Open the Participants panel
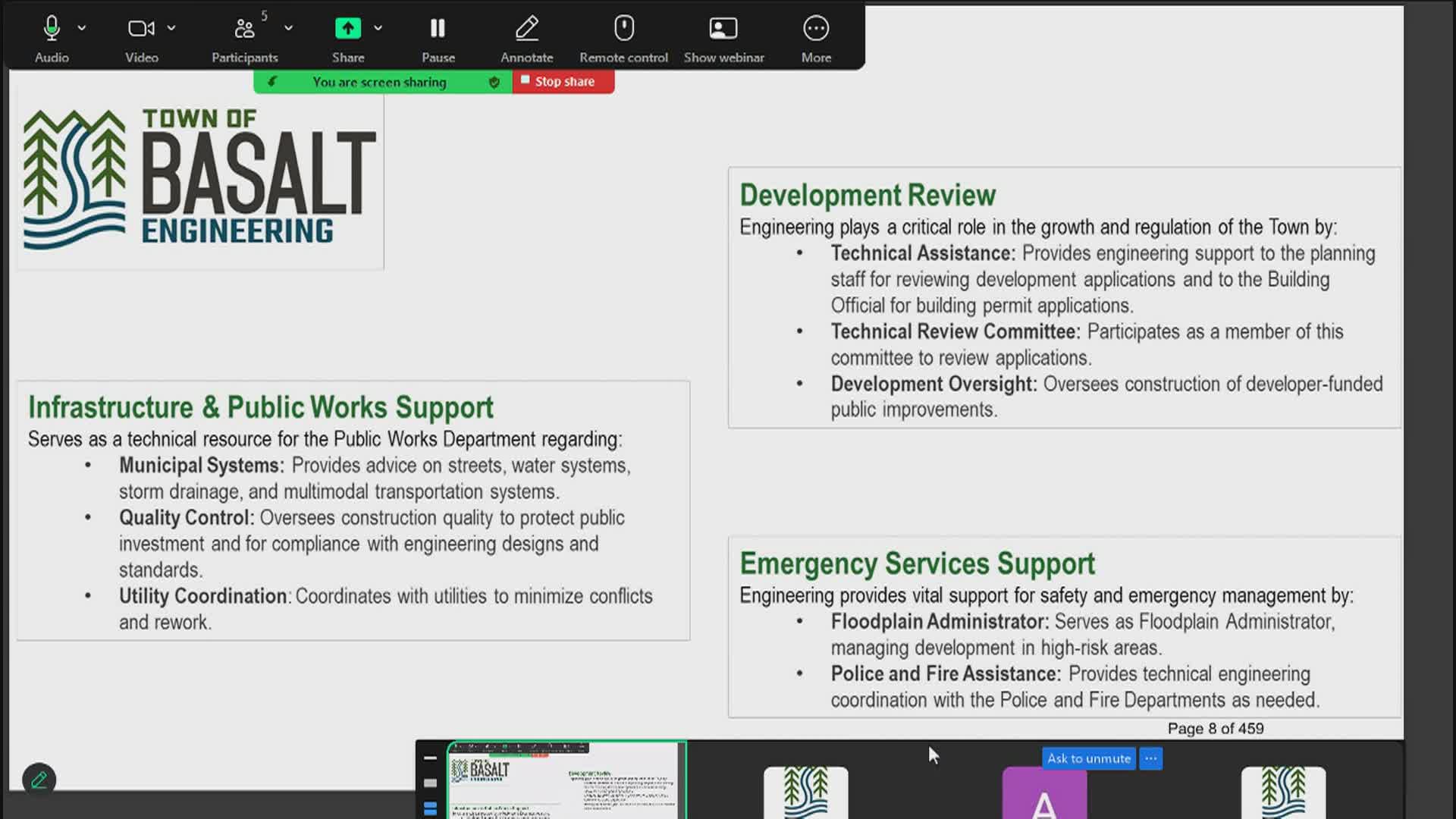This screenshot has height=819, width=1456. (x=244, y=29)
